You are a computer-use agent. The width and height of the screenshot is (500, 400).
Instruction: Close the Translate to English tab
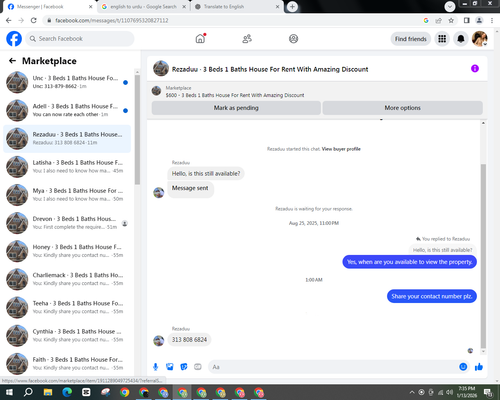(277, 7)
